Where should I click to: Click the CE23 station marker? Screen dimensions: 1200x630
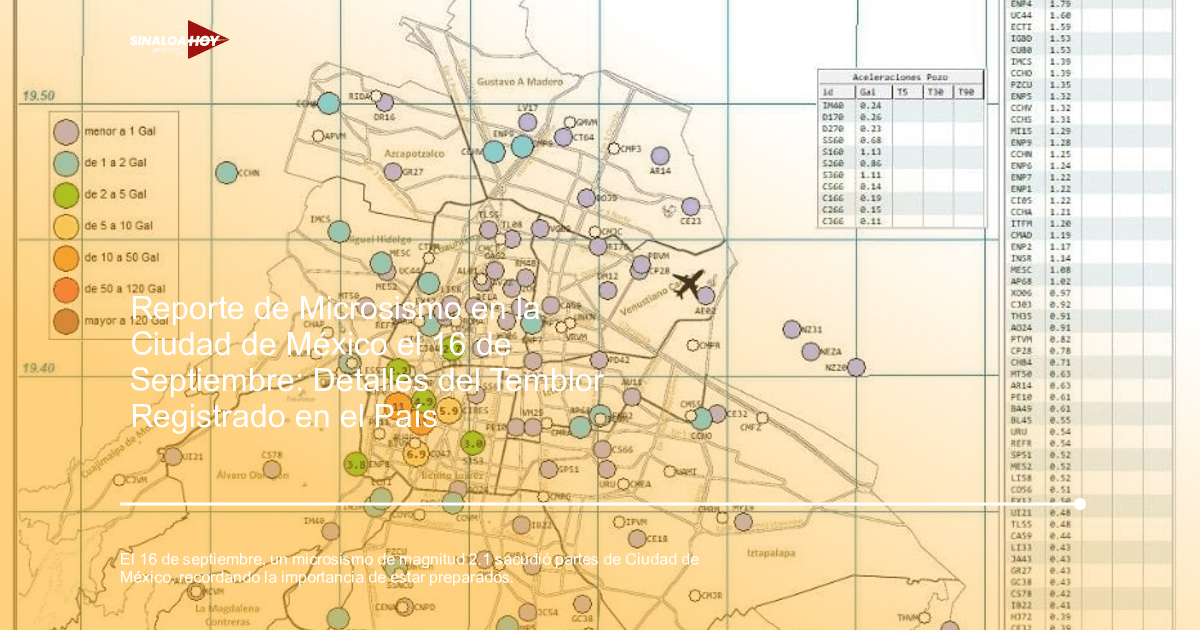tap(690, 206)
